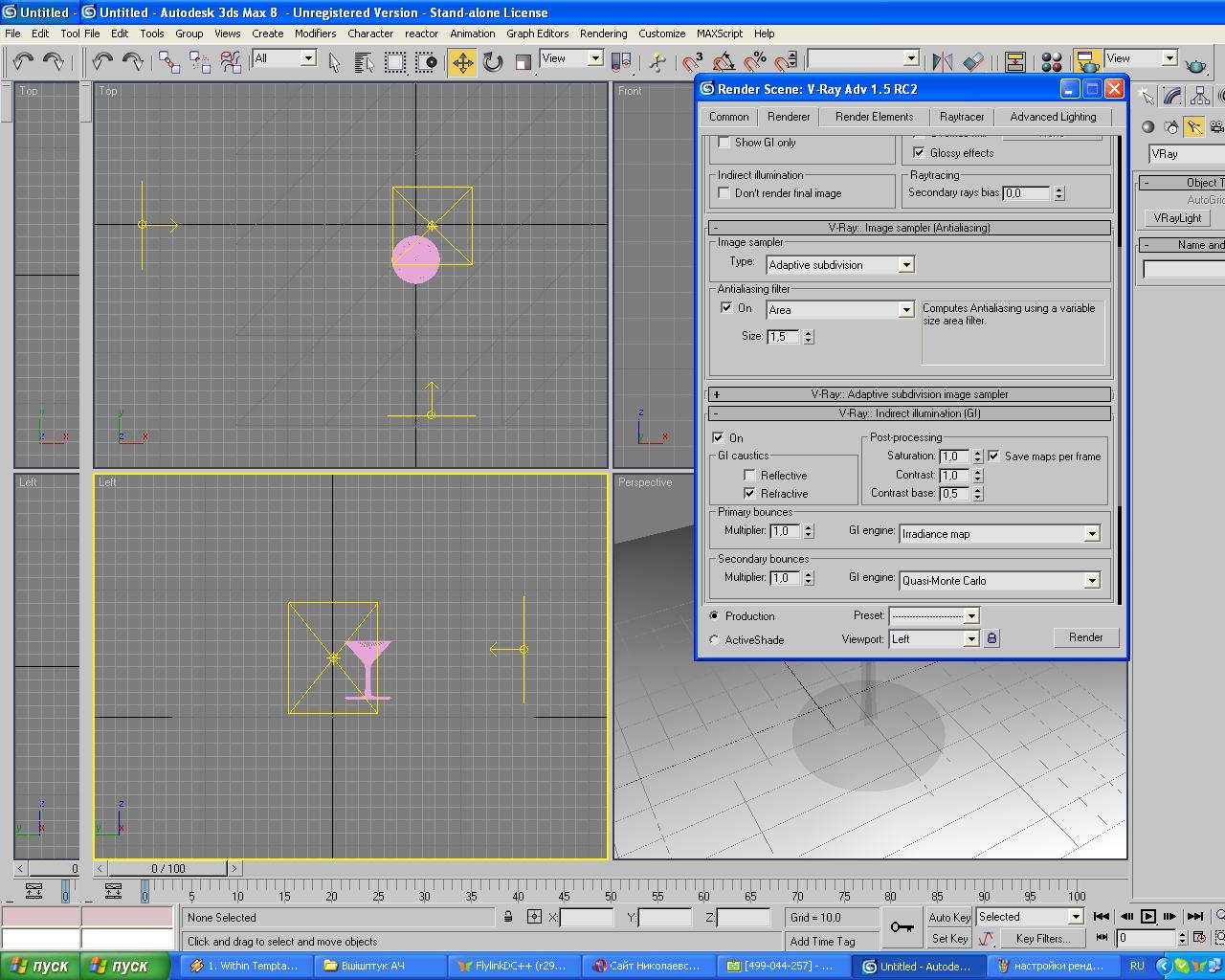
Task: Open the Schematic View icon in toolbar
Action: 1015,62
